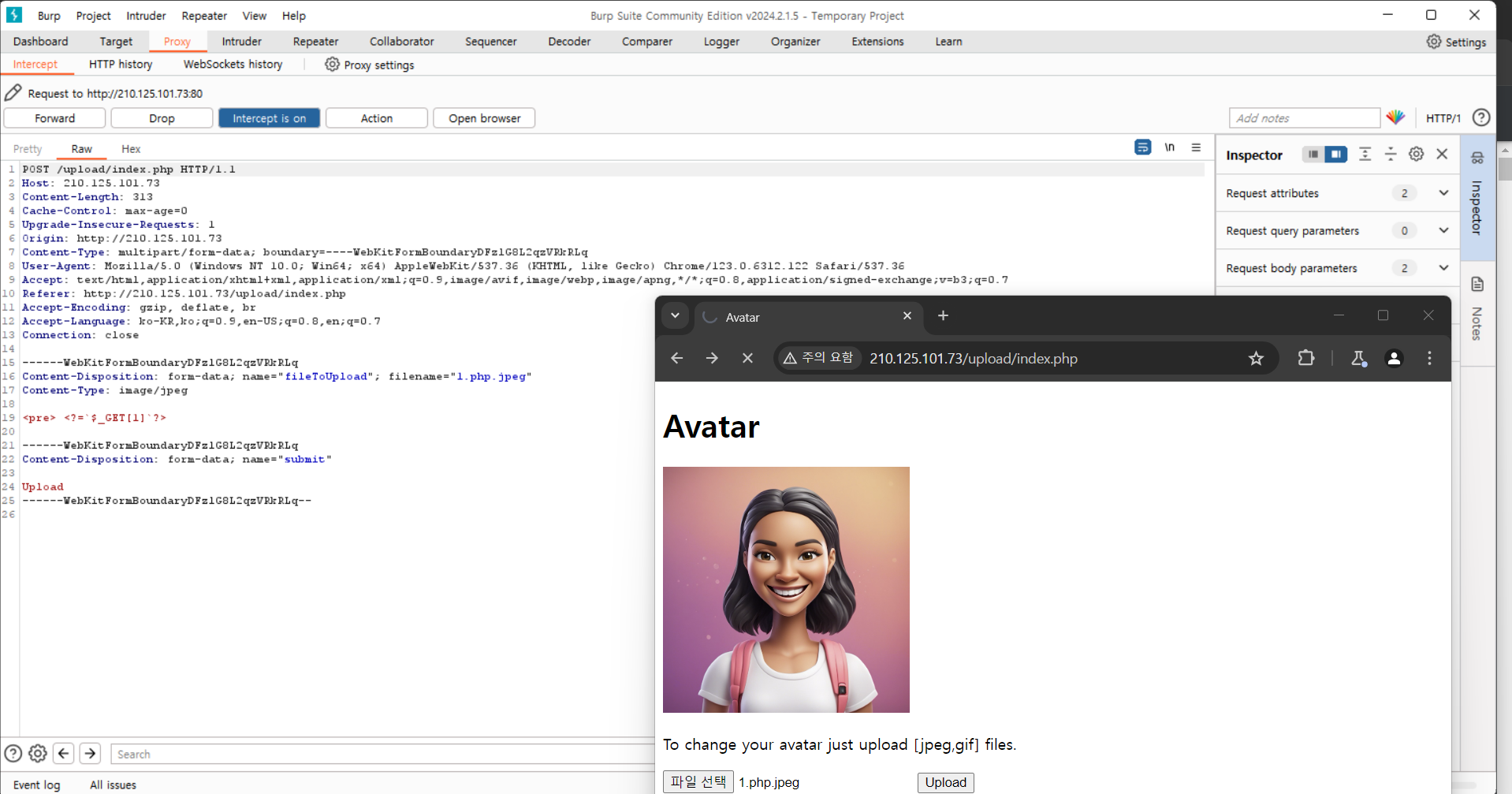
Task: Click the help question mark next to HTTP/1
Action: coord(1481,117)
